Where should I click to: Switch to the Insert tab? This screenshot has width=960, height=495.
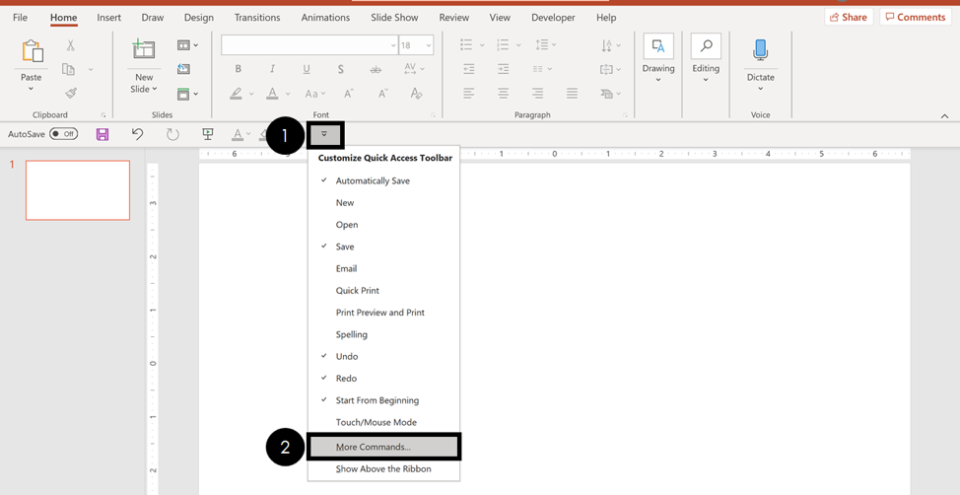109,17
